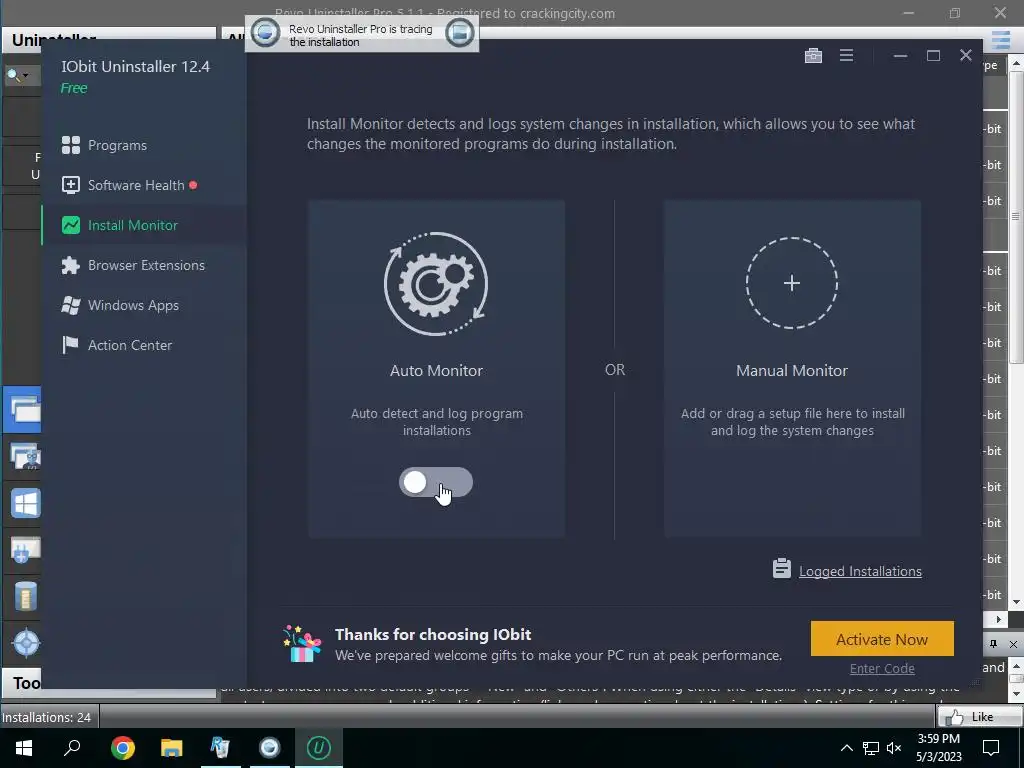Close the Revo description panel
The width and height of the screenshot is (1024, 768).
click(x=1013, y=644)
